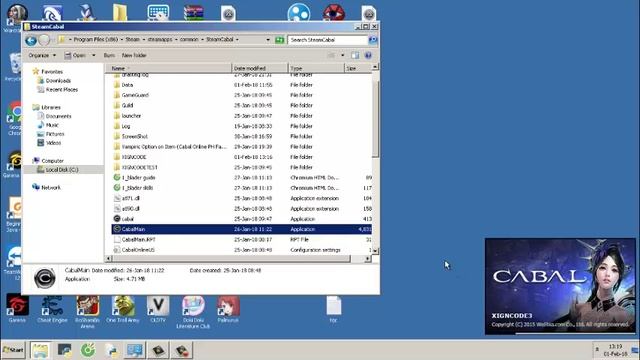Select the yellow folder icon on the desktop
The image size is (640, 360).
(120, 12)
